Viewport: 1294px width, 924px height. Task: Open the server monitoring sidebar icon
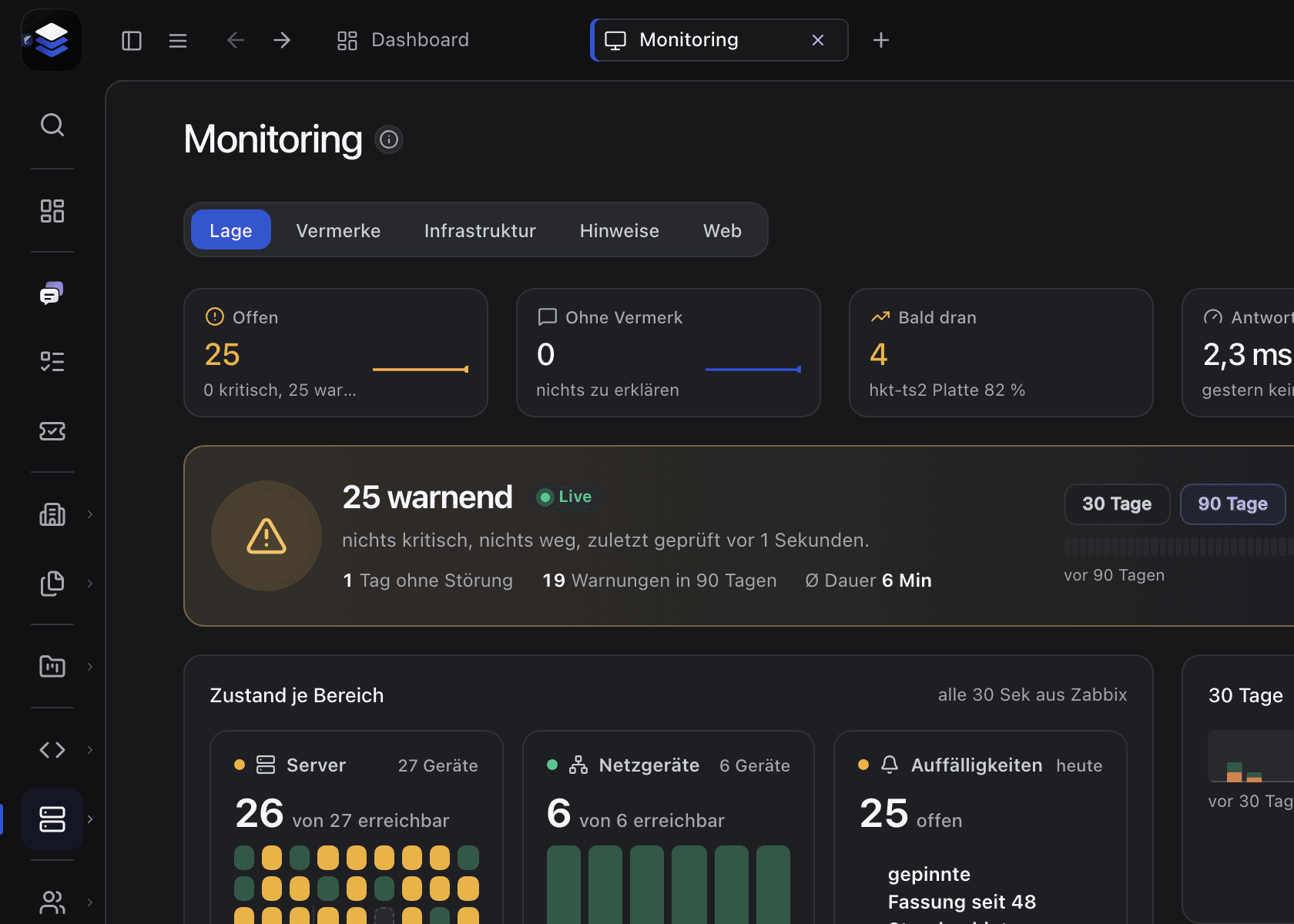(x=52, y=819)
